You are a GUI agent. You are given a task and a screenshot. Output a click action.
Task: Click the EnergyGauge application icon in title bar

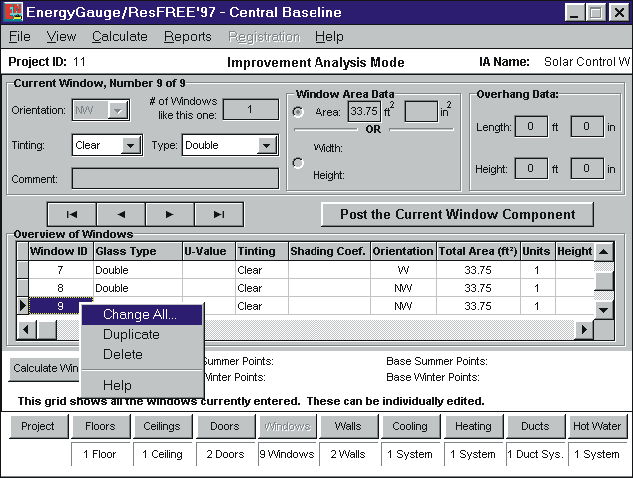coord(13,12)
